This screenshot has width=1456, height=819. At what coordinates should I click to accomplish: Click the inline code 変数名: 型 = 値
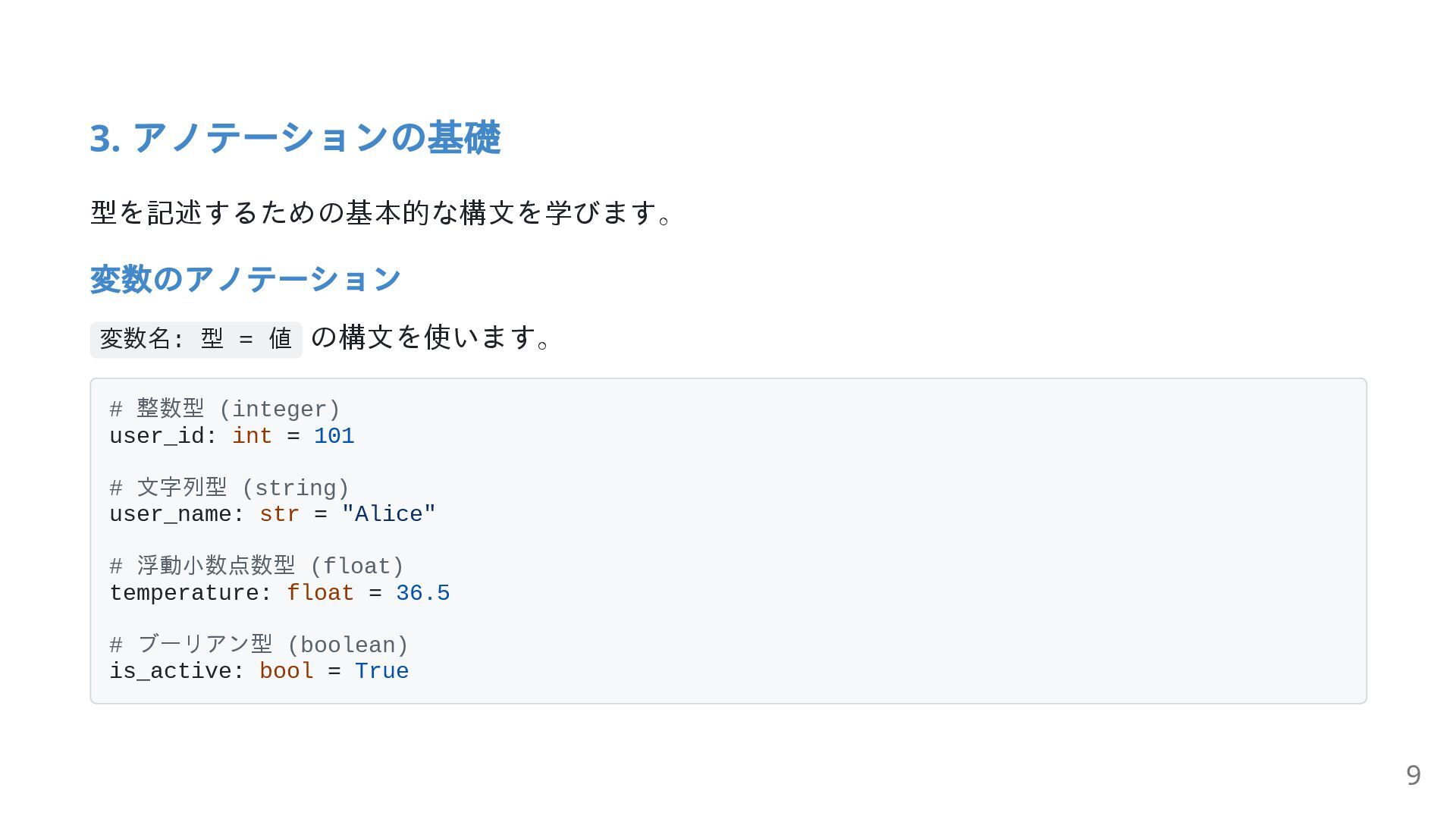pos(196,339)
